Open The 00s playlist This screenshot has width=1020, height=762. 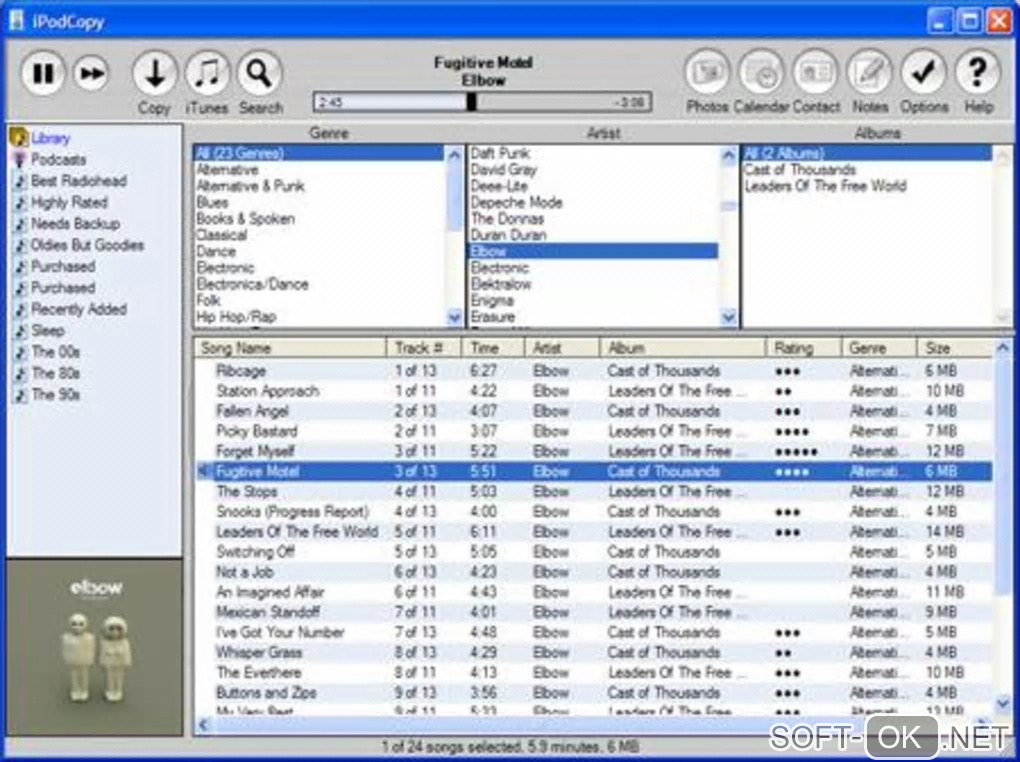(55, 352)
